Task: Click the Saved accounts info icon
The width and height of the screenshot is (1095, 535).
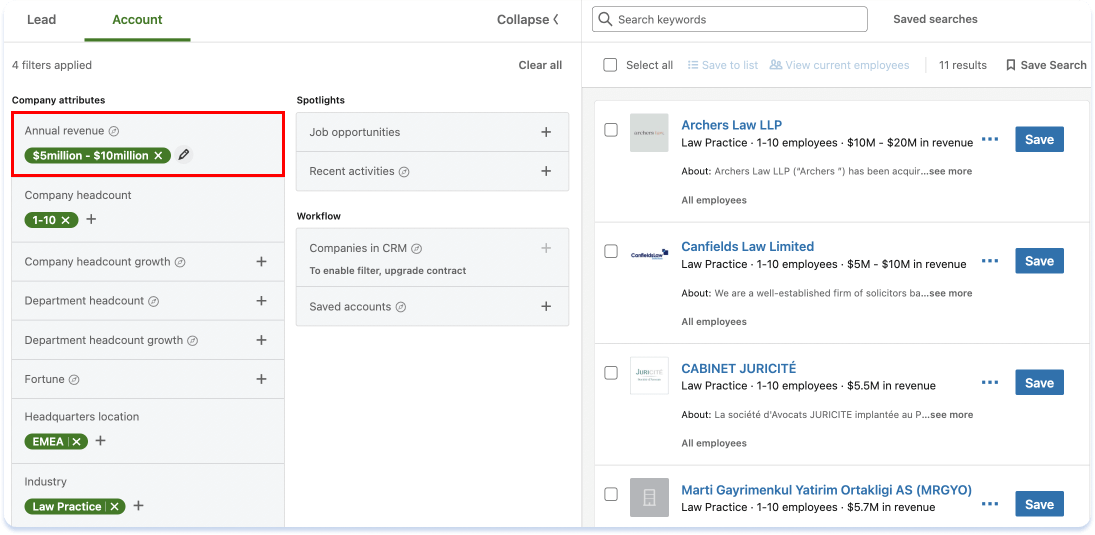Action: 401,307
